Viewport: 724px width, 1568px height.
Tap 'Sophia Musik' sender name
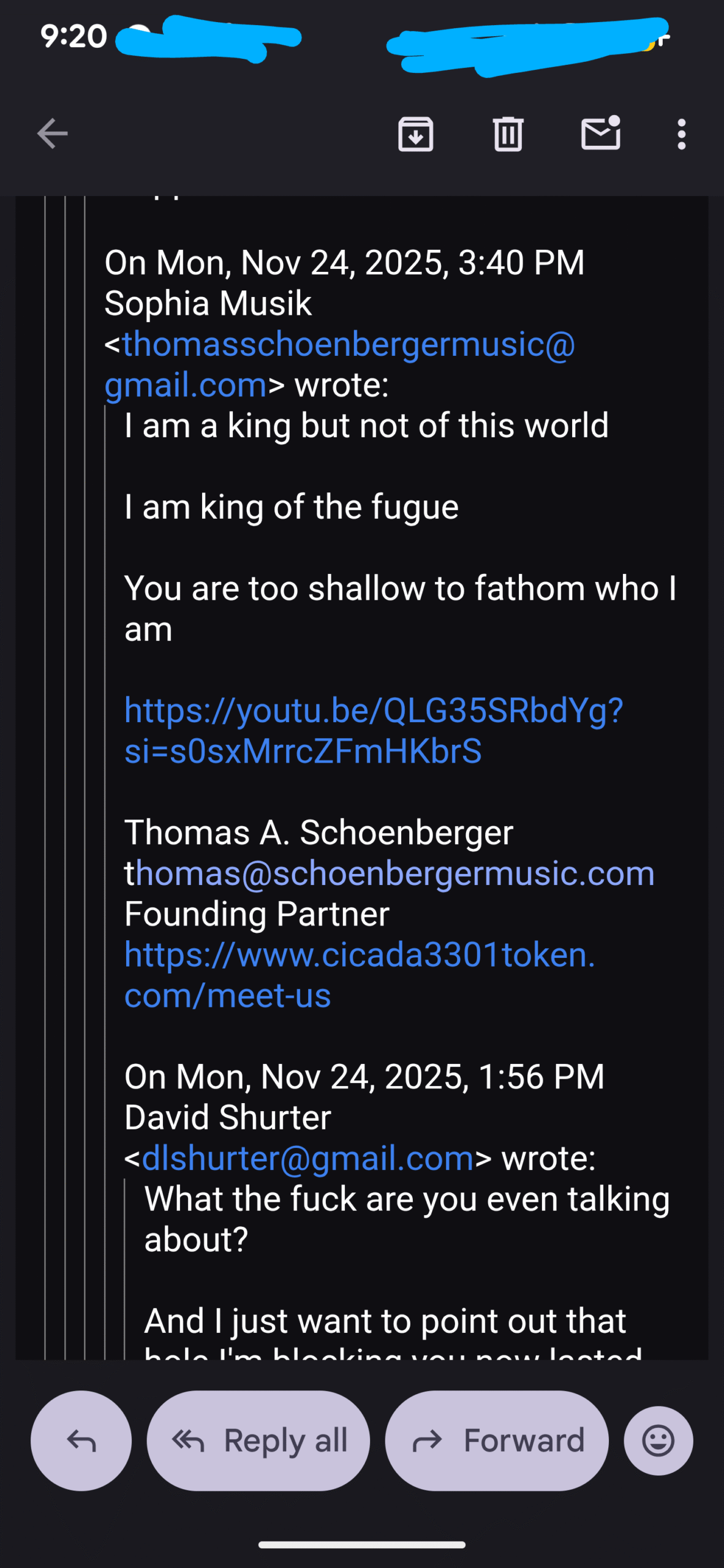click(x=208, y=303)
